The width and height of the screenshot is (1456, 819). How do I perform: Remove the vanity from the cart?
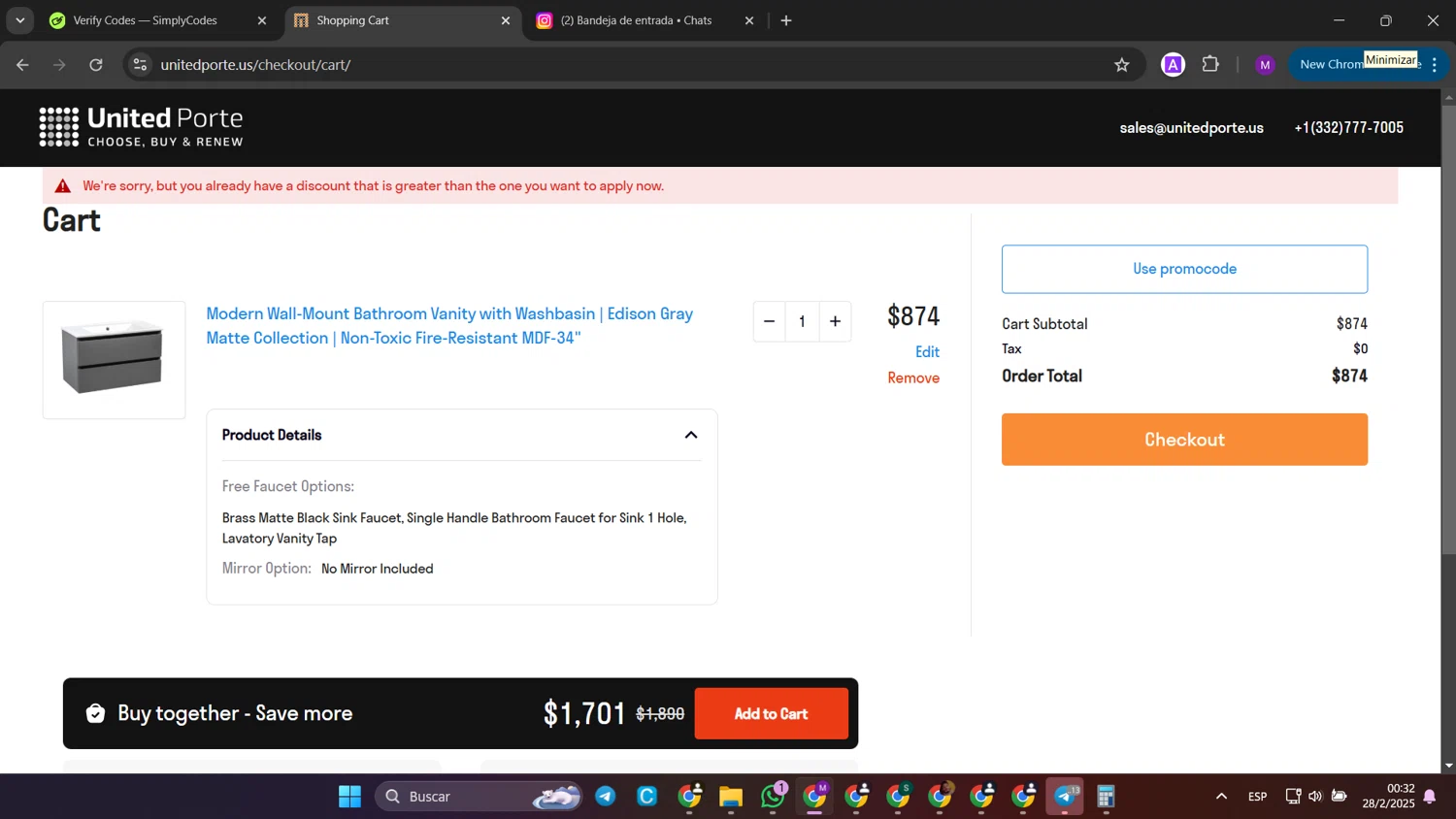(x=913, y=378)
